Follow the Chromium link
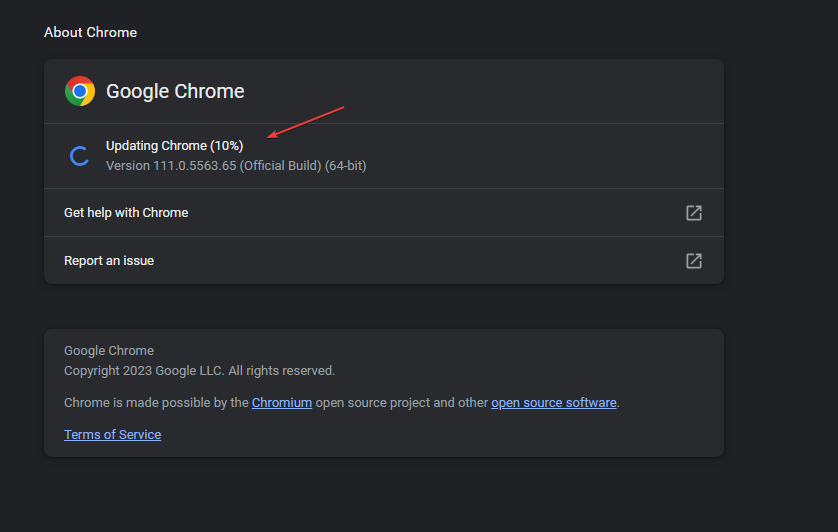Screen dimensions: 838x532 tap(282, 403)
